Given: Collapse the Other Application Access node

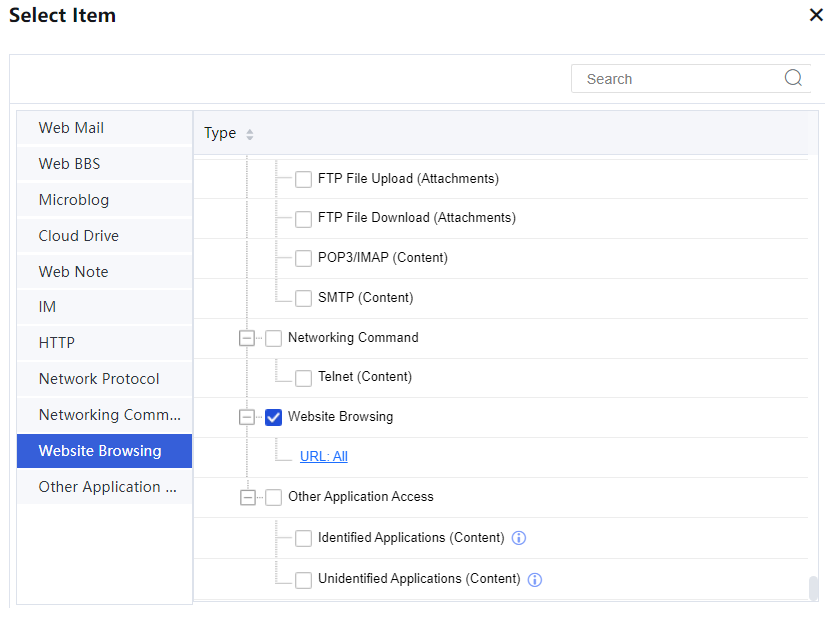Looking at the screenshot, I should point(247,497).
